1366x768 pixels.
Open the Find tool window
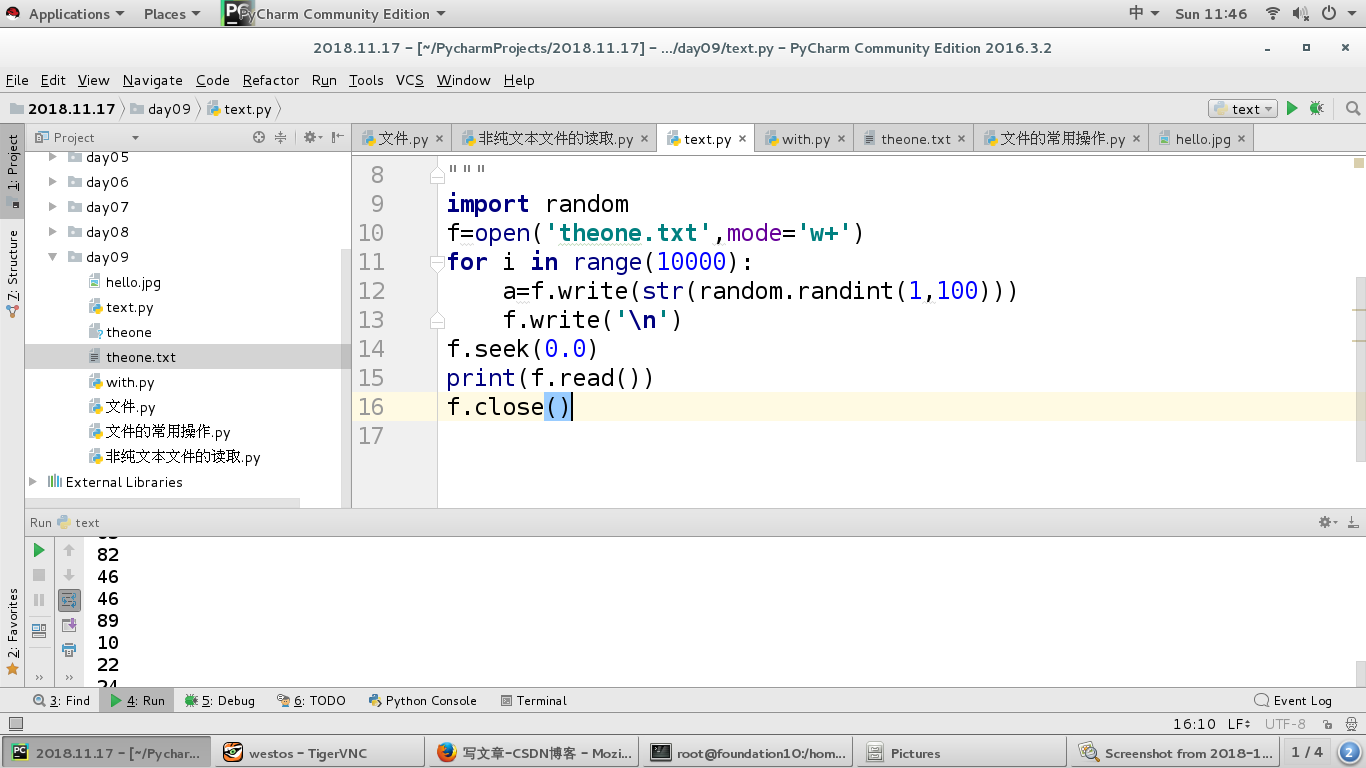[62, 701]
